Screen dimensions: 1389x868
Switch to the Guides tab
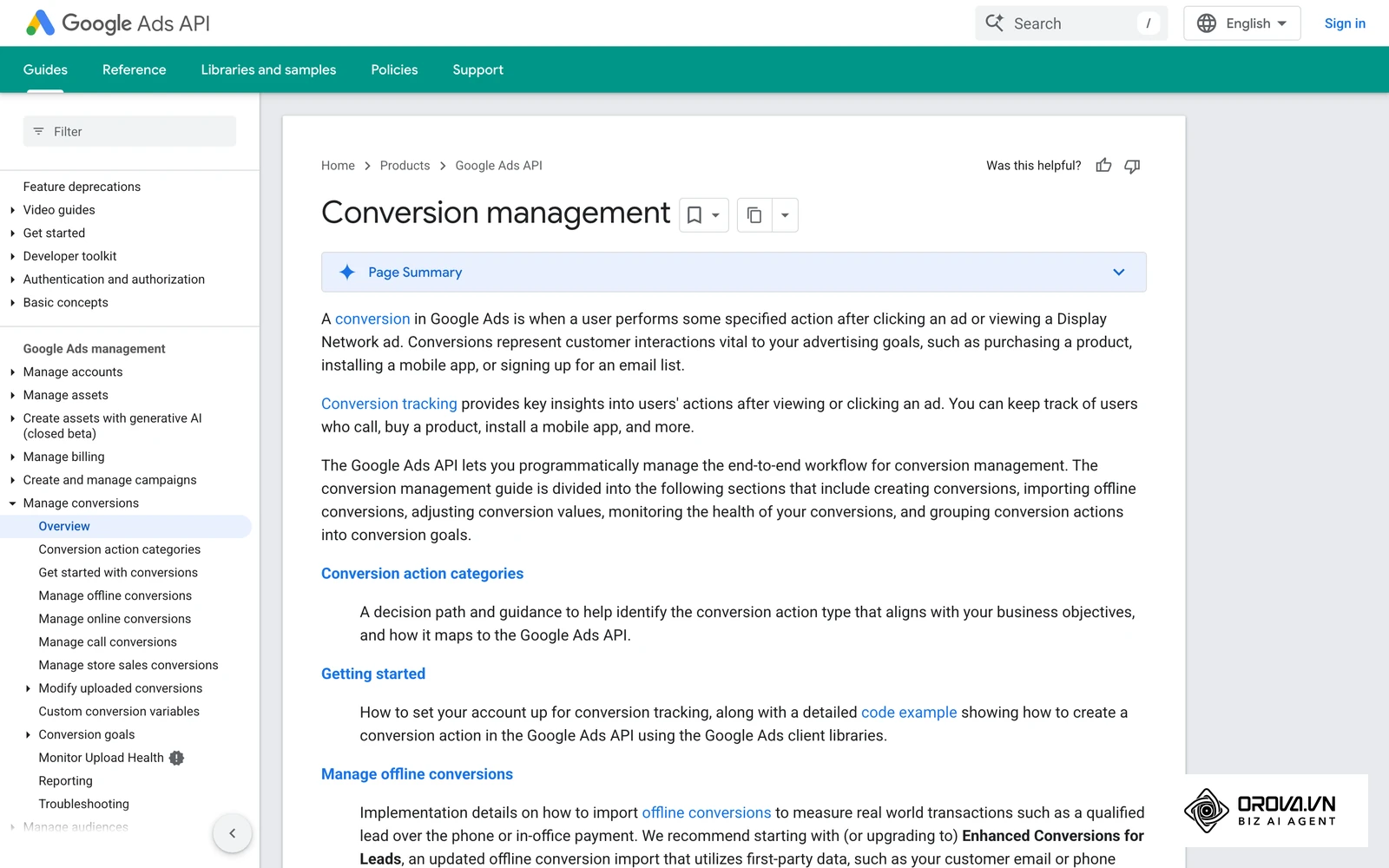click(45, 69)
